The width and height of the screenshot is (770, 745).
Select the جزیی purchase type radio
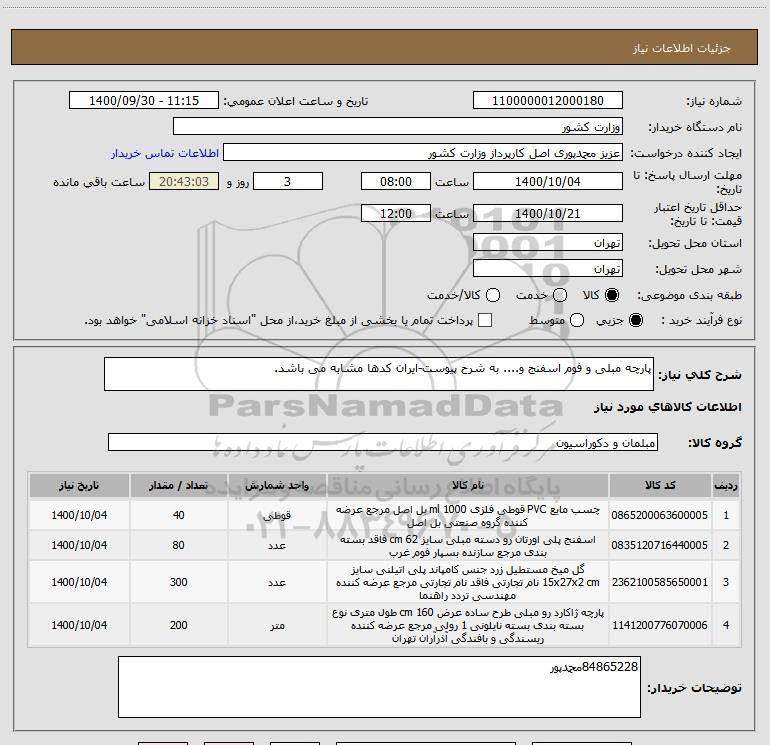[635, 320]
